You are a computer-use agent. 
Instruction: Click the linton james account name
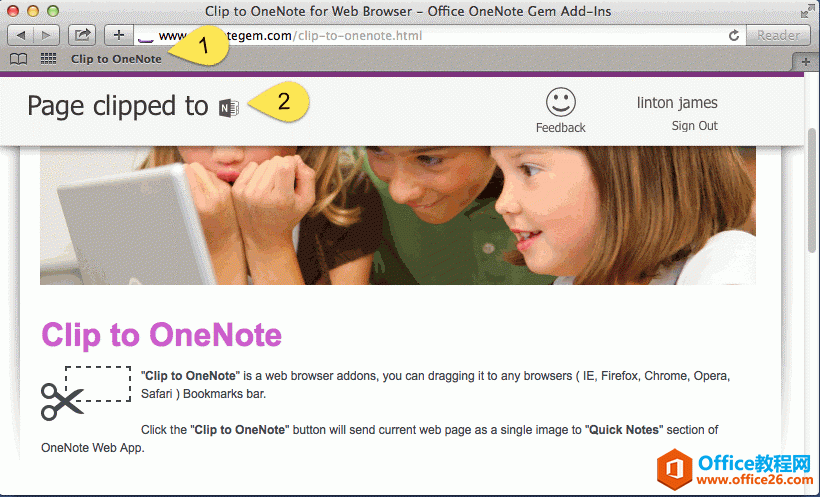coord(677,103)
